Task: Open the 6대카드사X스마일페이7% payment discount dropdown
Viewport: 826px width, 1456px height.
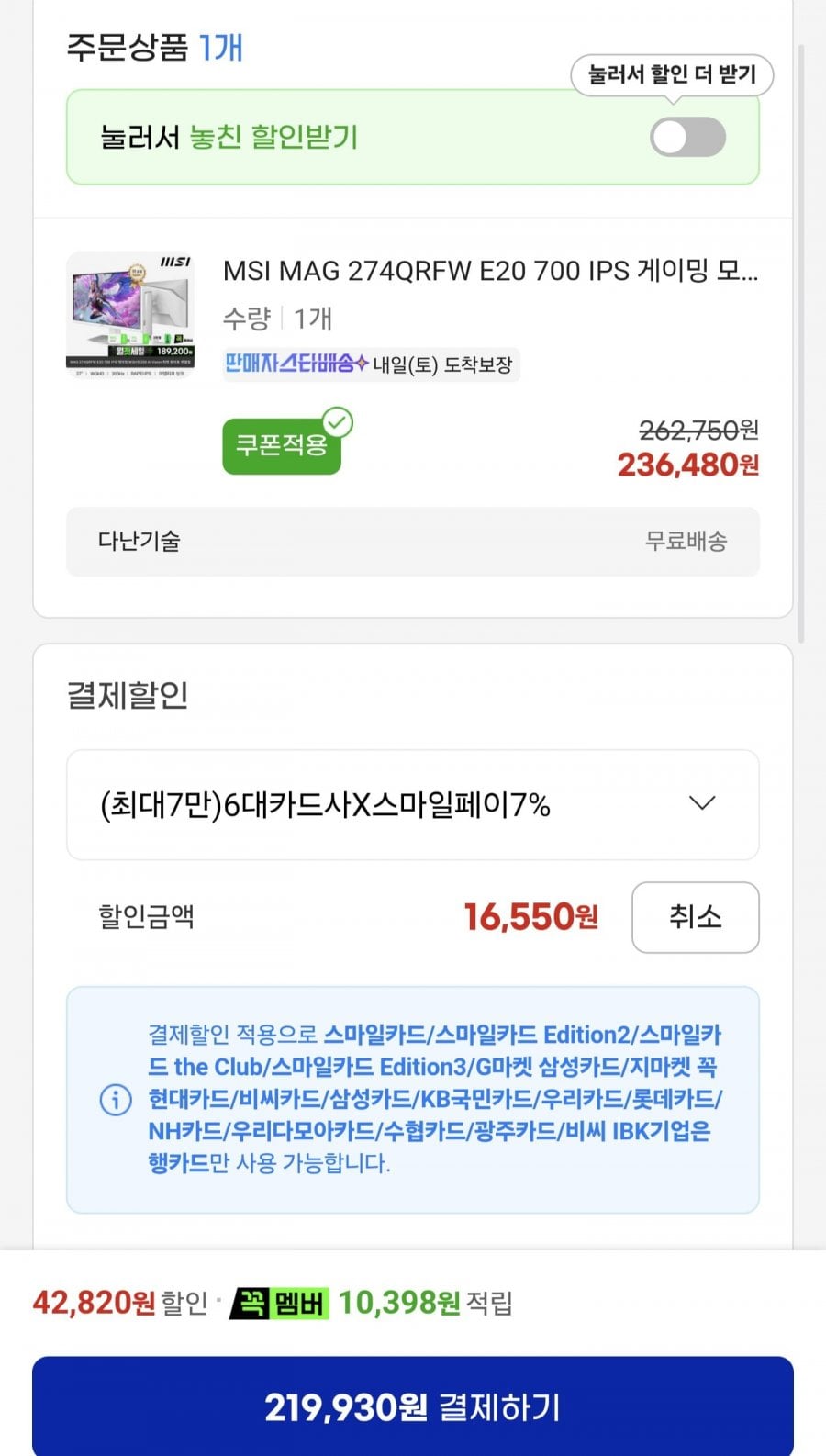Action: (413, 805)
